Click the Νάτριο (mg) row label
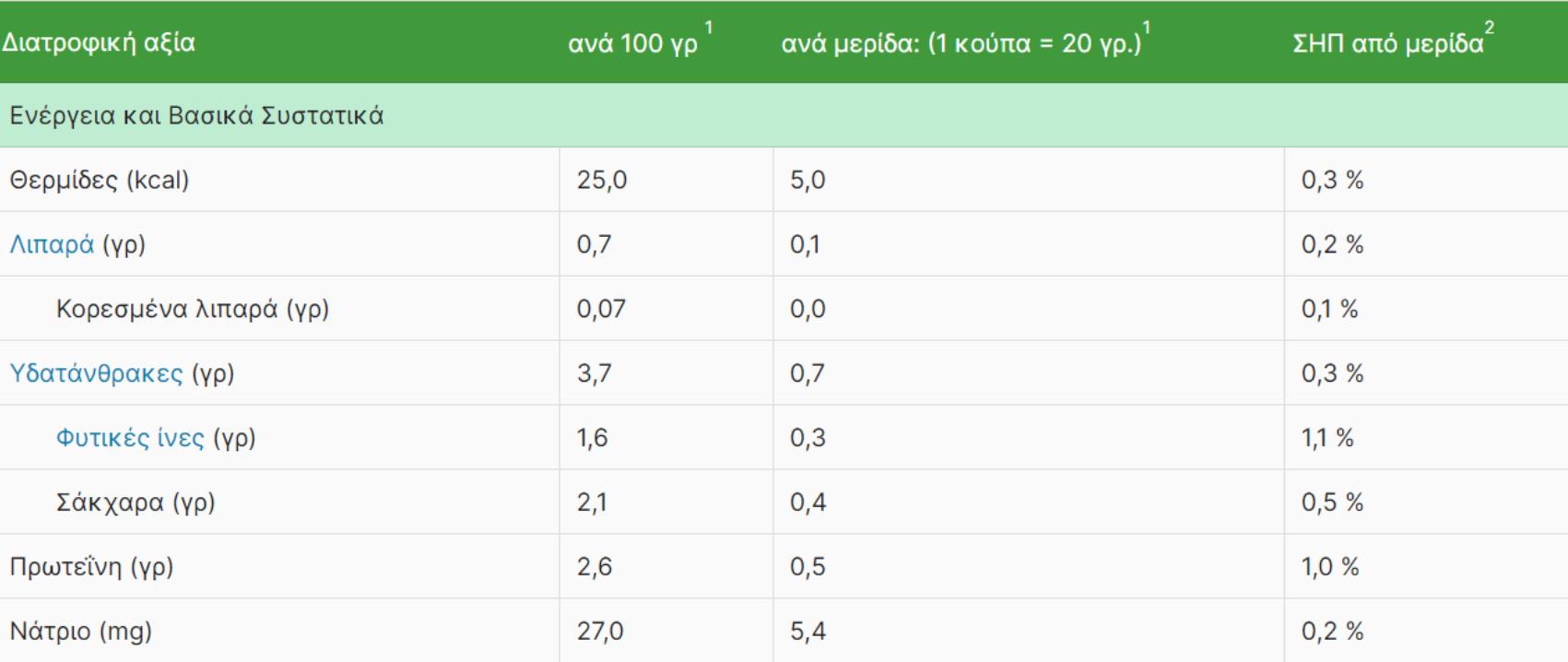This screenshot has width=1568, height=662. click(x=81, y=632)
